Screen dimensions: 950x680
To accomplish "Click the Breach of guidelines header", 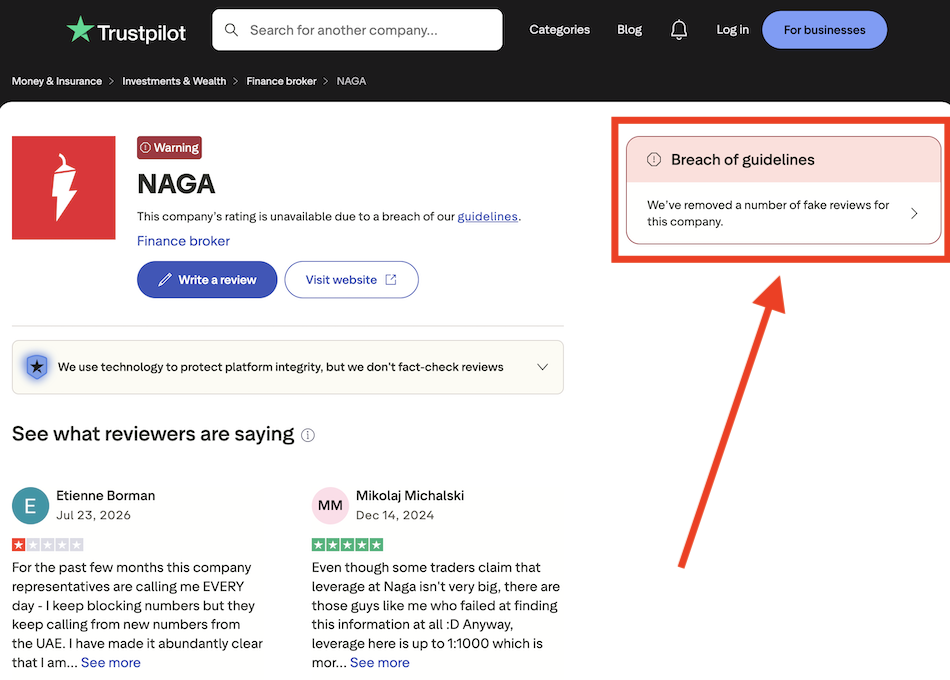I will click(x=783, y=159).
